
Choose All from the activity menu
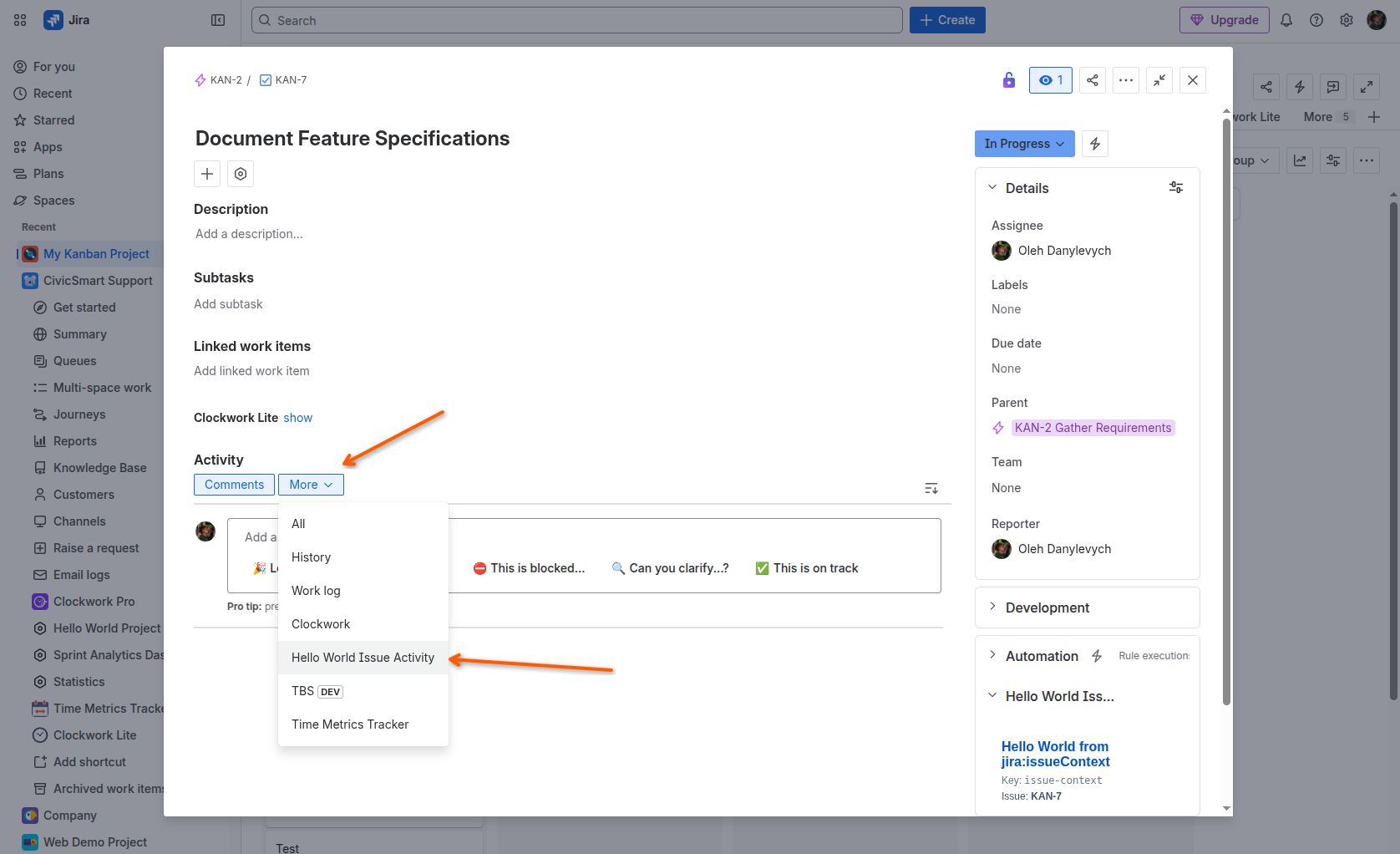tap(363, 524)
